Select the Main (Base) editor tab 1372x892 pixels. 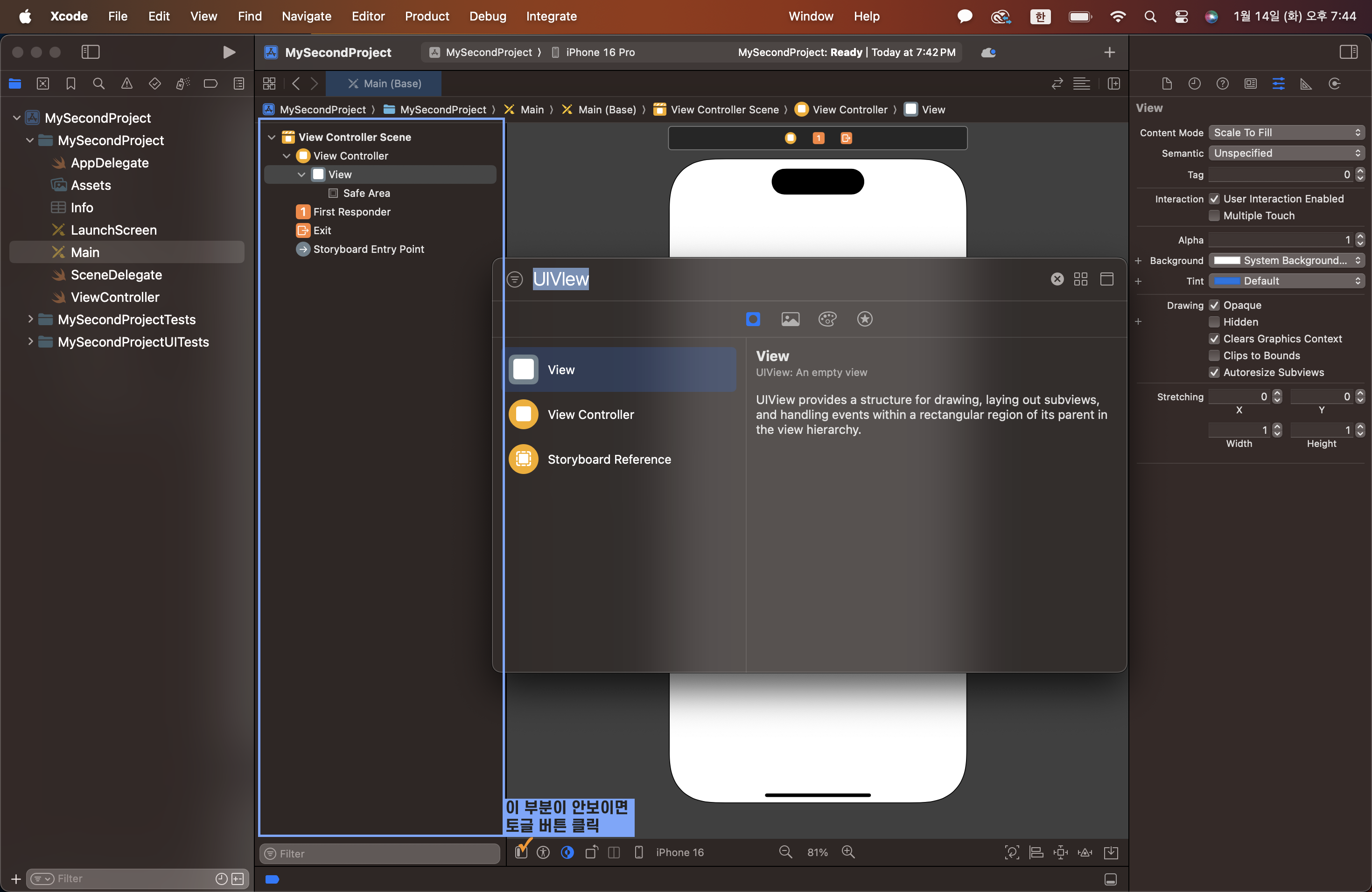tap(384, 84)
